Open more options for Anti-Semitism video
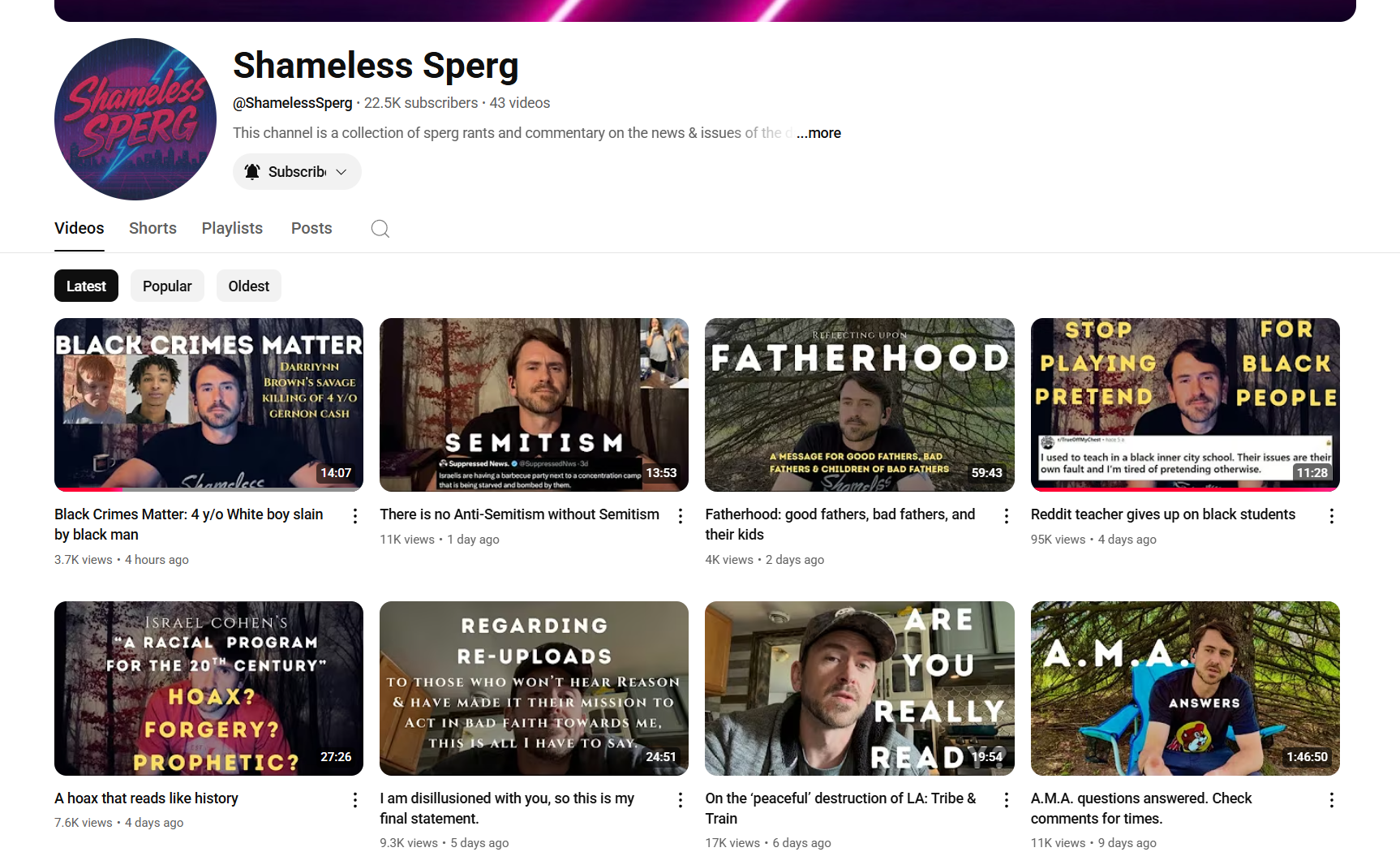The height and width of the screenshot is (852, 1400). (x=681, y=516)
